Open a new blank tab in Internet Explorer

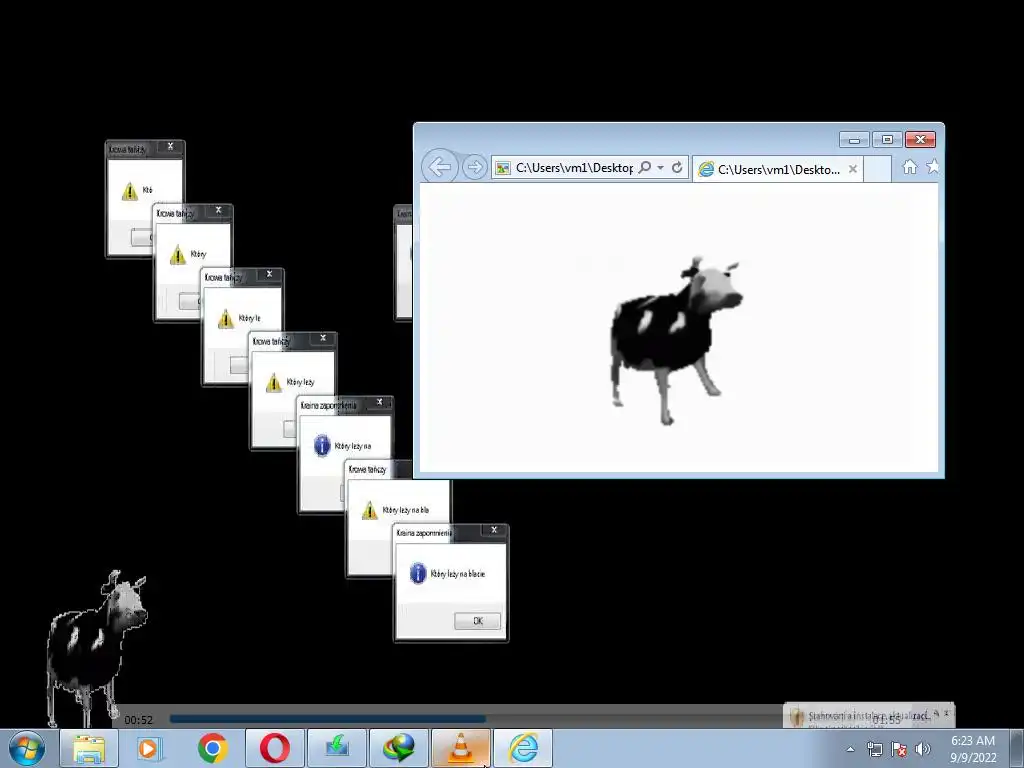[x=877, y=169]
